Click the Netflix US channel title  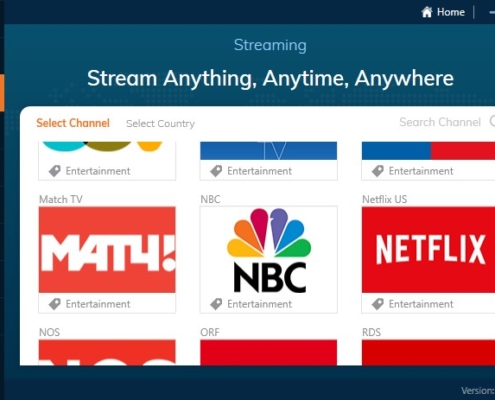[385, 199]
